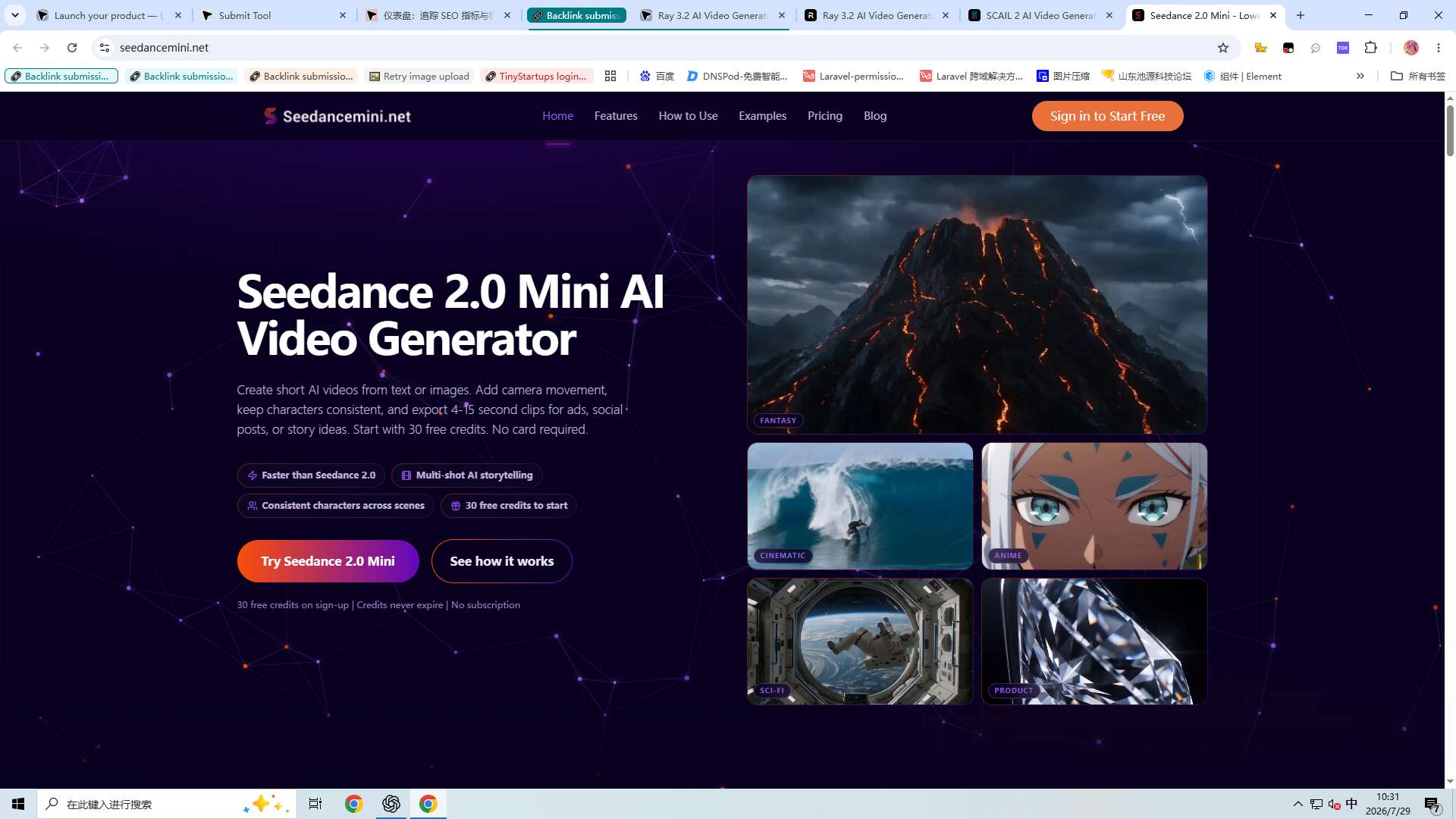
Task: Switch to the Submit Tool tab
Action: click(273, 15)
